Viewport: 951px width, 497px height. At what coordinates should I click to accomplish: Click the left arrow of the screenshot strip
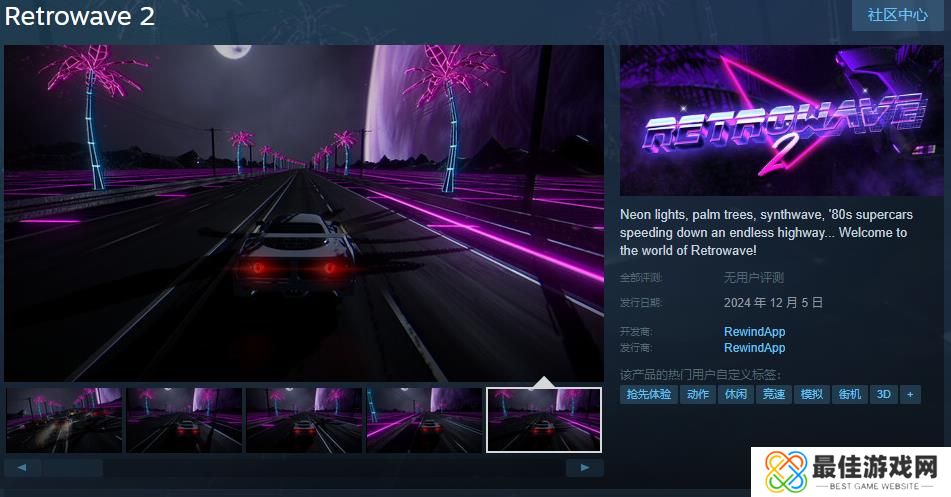pyautogui.click(x=23, y=467)
